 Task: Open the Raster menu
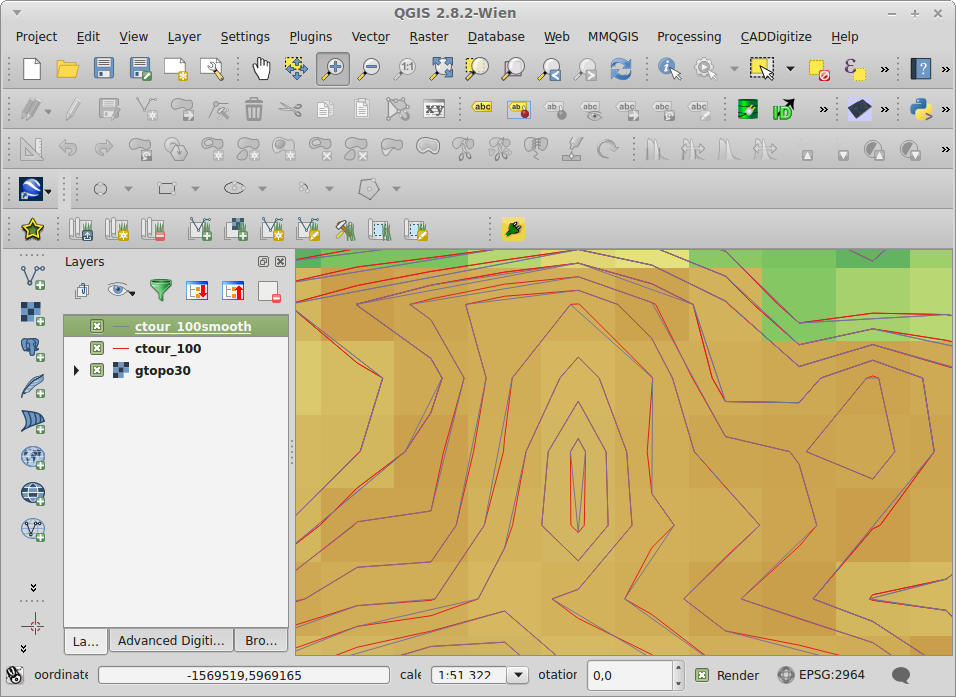point(428,36)
